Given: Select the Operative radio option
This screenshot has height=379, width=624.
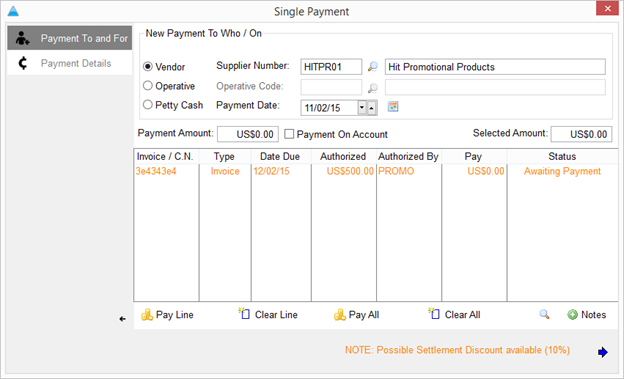Looking at the screenshot, I should pos(148,86).
